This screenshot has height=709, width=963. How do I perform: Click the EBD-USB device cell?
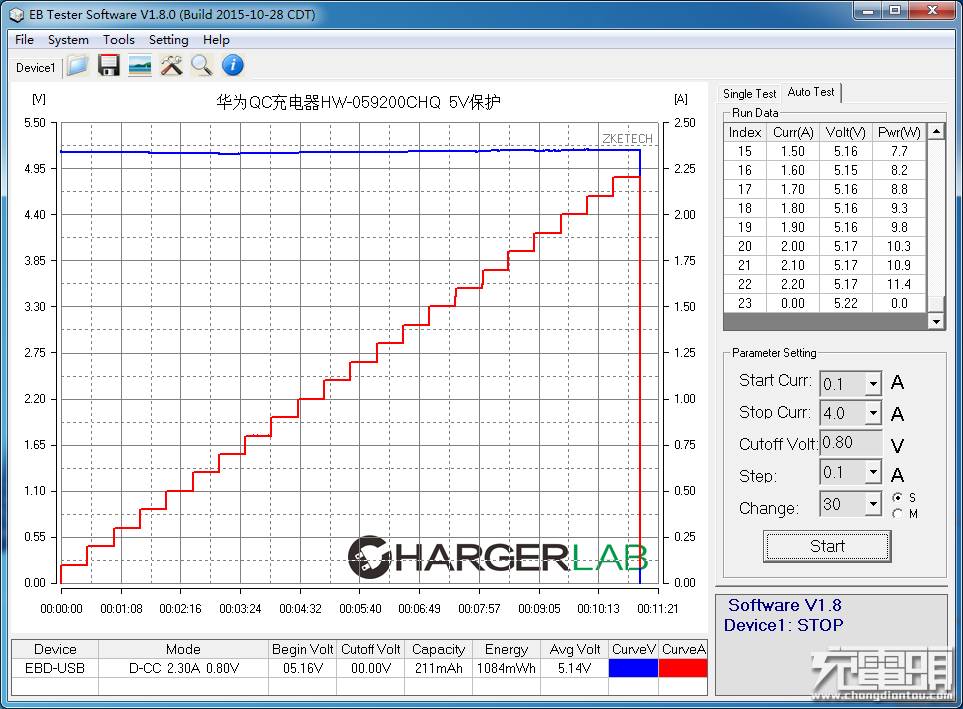pos(55,668)
